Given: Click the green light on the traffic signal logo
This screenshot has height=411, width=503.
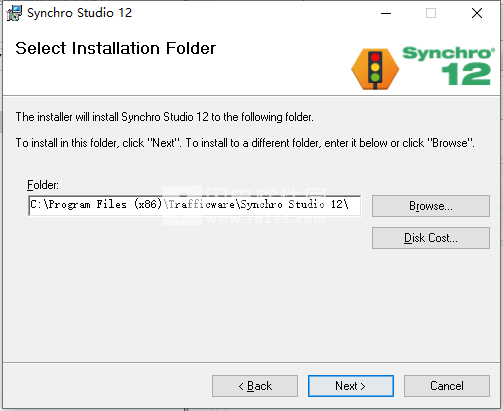Looking at the screenshot, I should (x=375, y=77).
